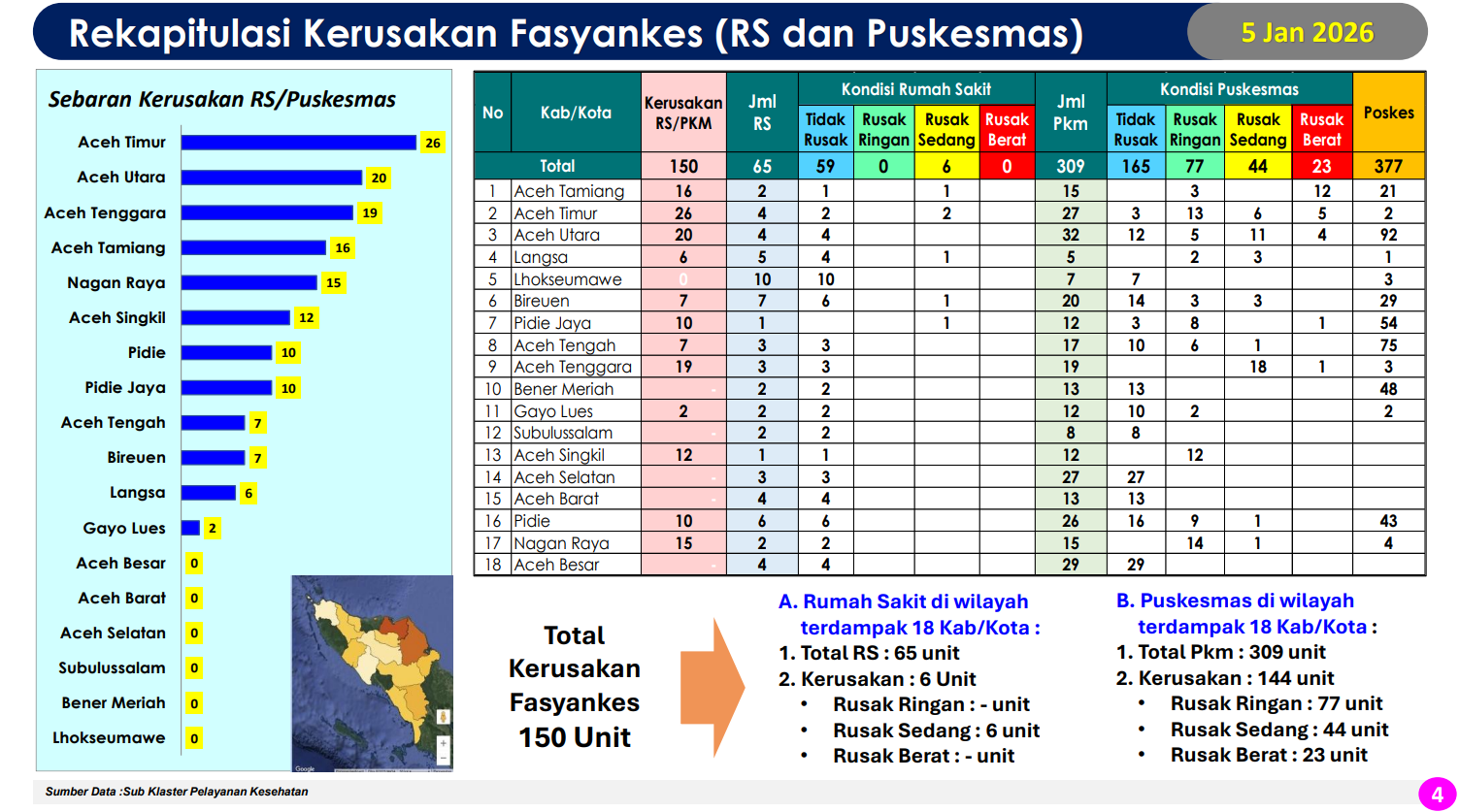Select the Street View pegman icon on map
Screen dimensions: 1459x812
(444, 716)
